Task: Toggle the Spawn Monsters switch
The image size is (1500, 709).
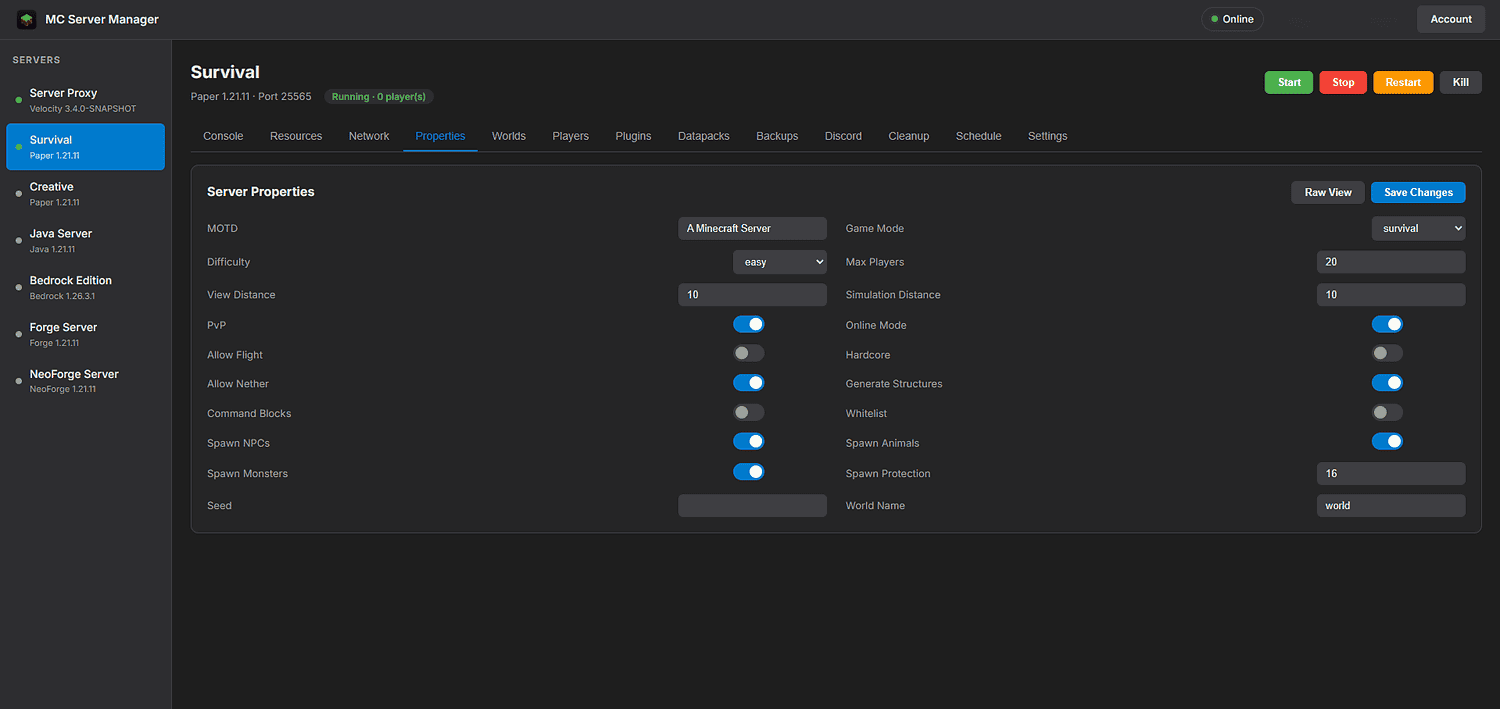Action: [748, 472]
